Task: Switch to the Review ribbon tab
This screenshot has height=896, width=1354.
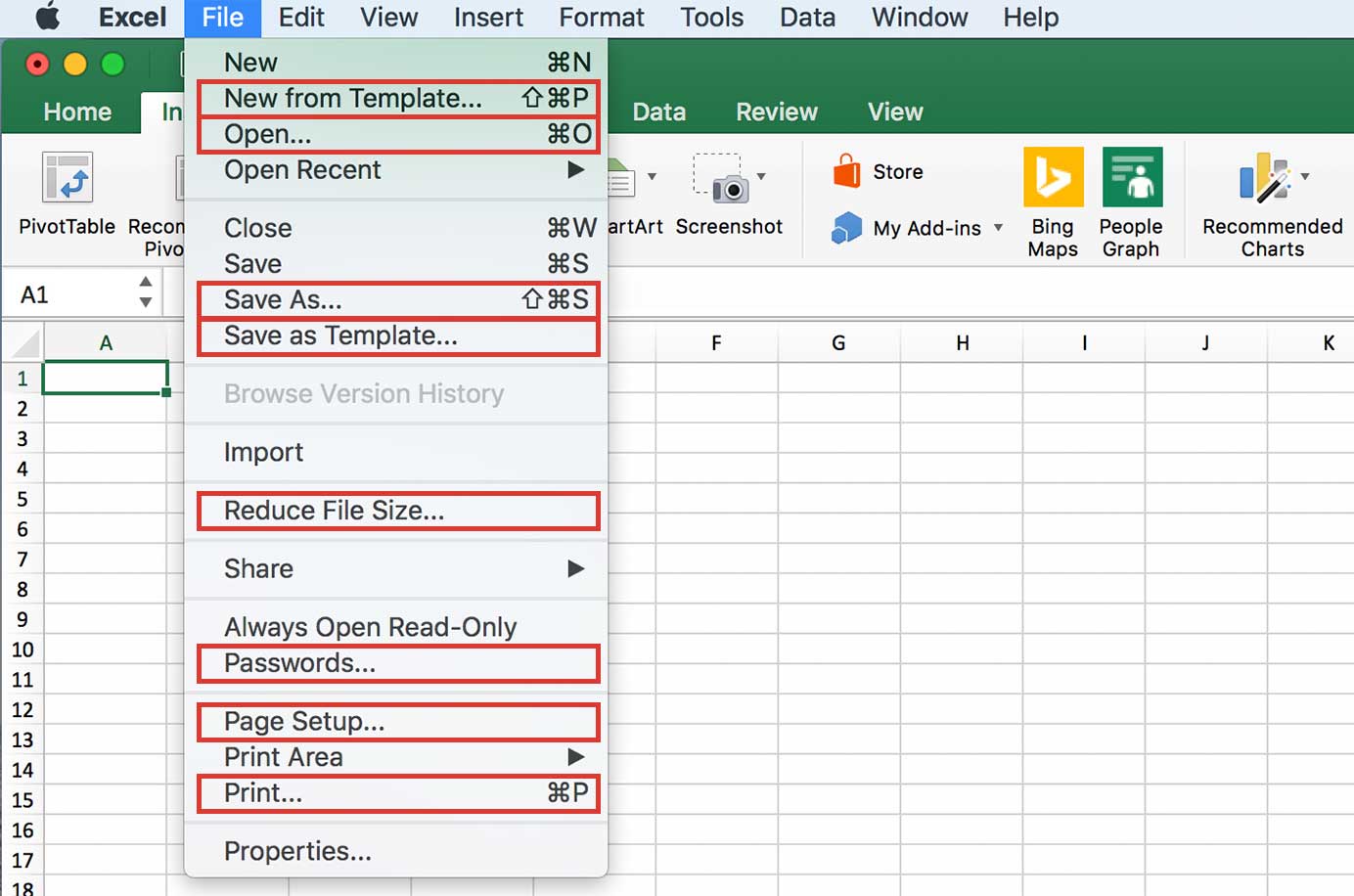Action: pos(777,112)
